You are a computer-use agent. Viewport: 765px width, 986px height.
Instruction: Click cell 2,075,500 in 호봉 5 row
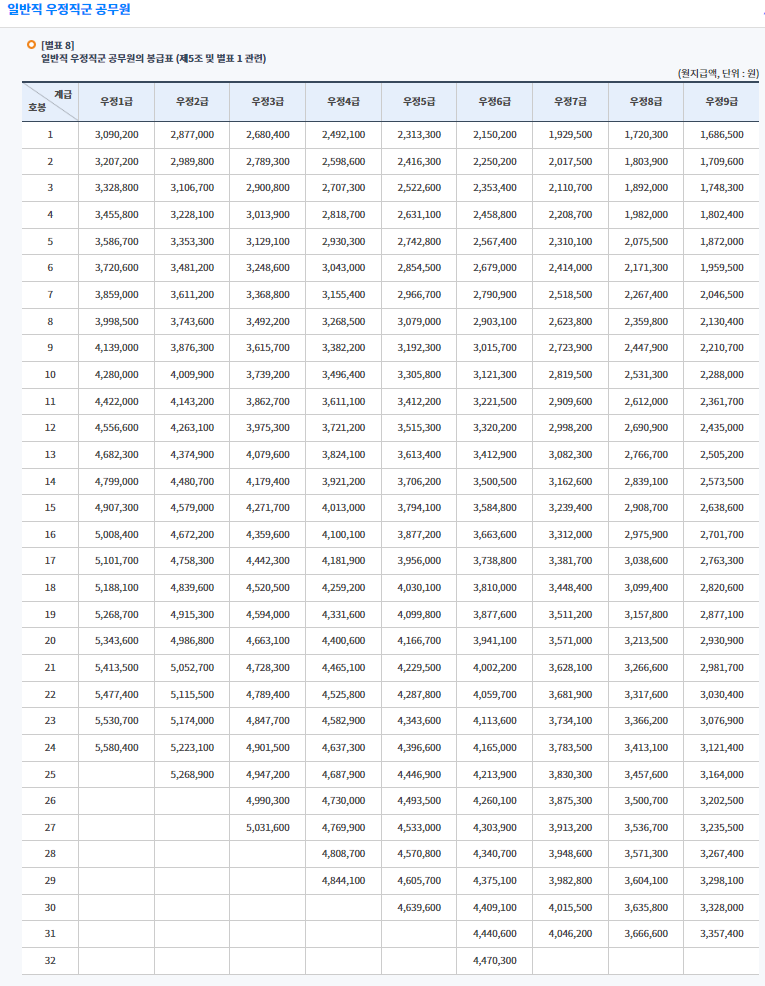tap(646, 241)
